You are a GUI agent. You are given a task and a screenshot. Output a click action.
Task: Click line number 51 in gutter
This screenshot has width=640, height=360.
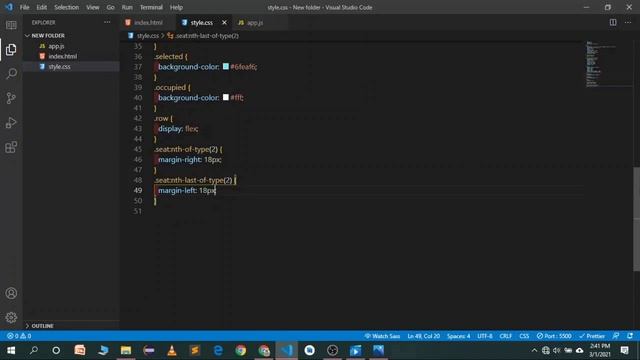pos(138,211)
